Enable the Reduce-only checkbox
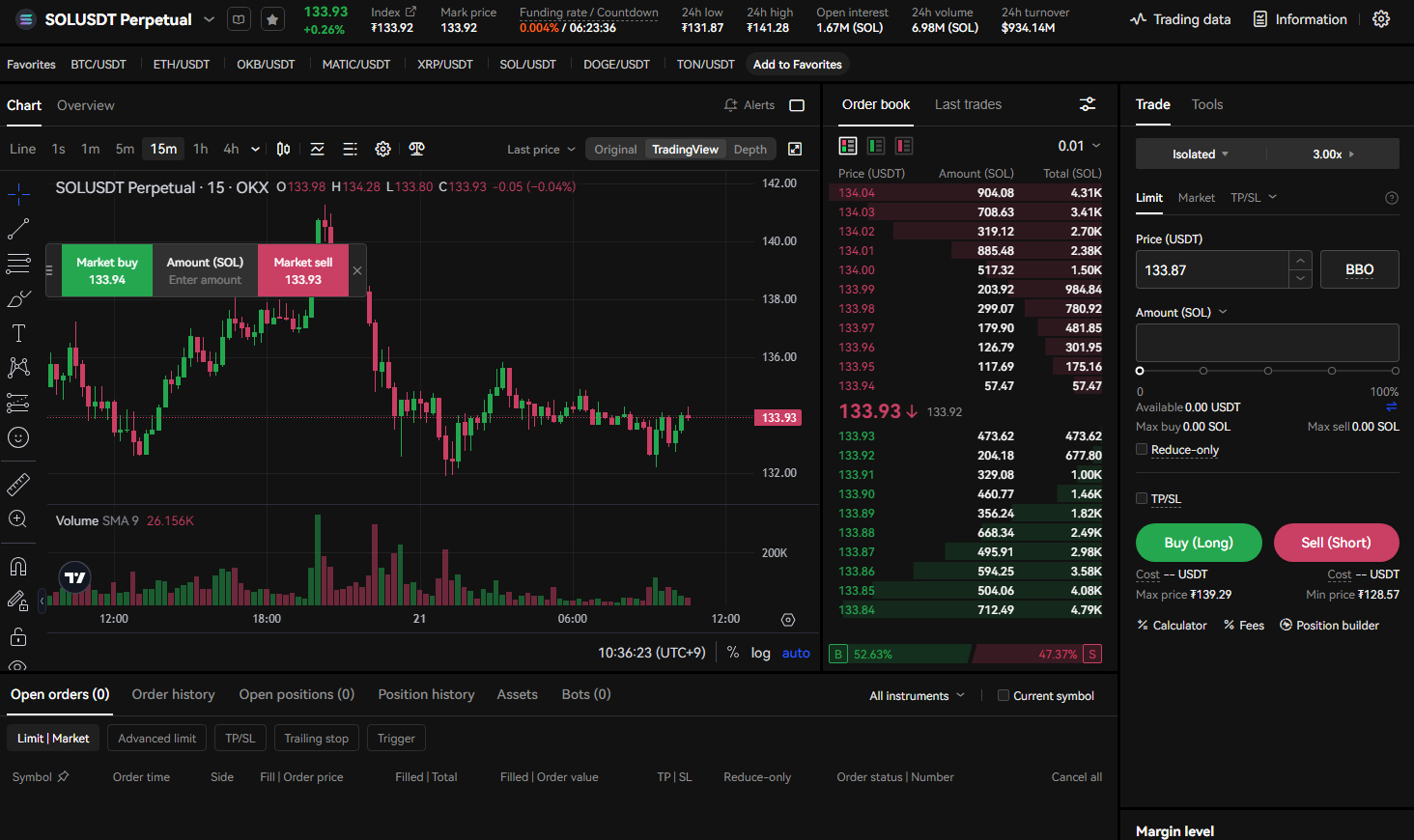Viewport: 1414px width, 840px height. click(1142, 449)
